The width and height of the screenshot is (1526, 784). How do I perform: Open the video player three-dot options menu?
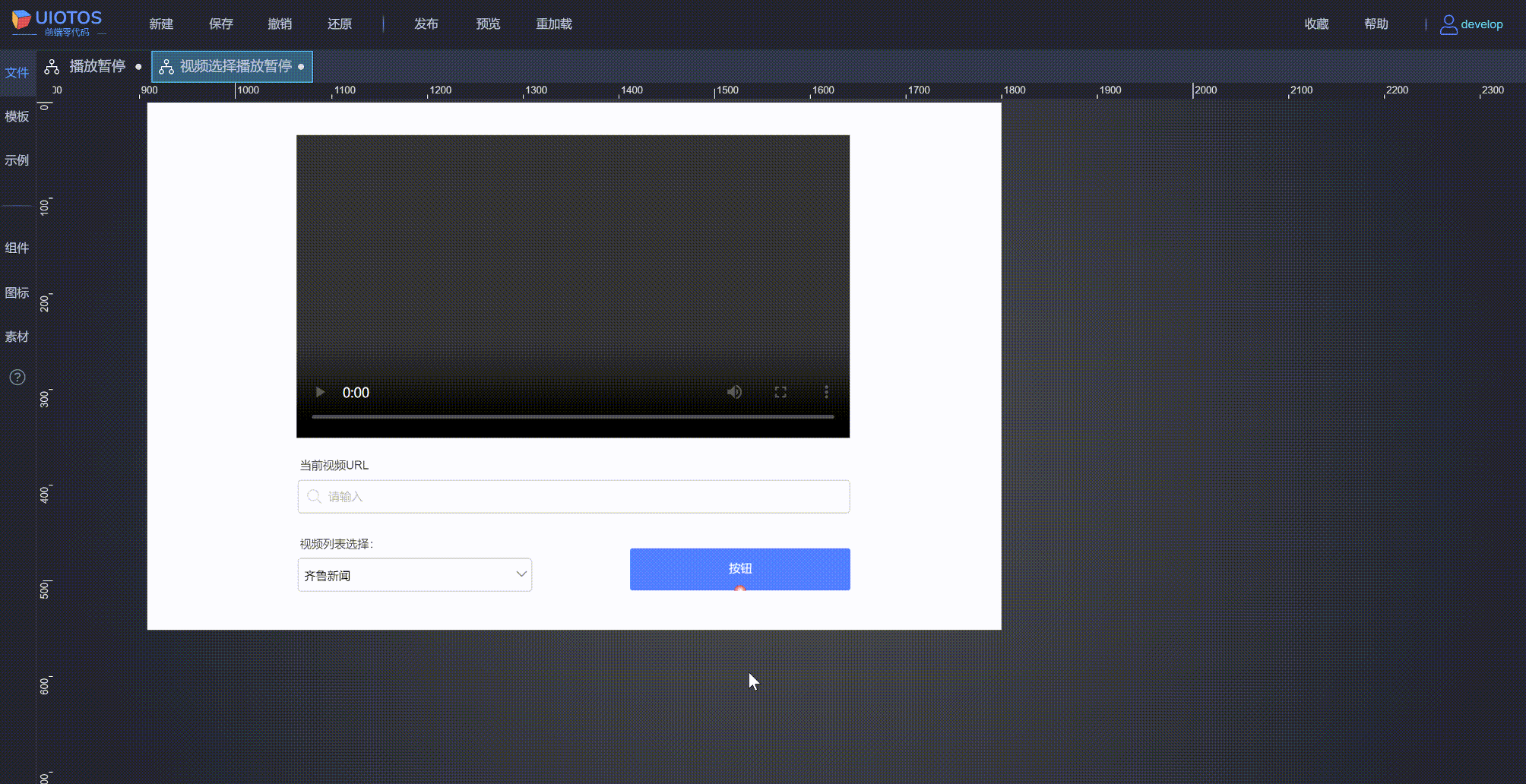(x=826, y=391)
